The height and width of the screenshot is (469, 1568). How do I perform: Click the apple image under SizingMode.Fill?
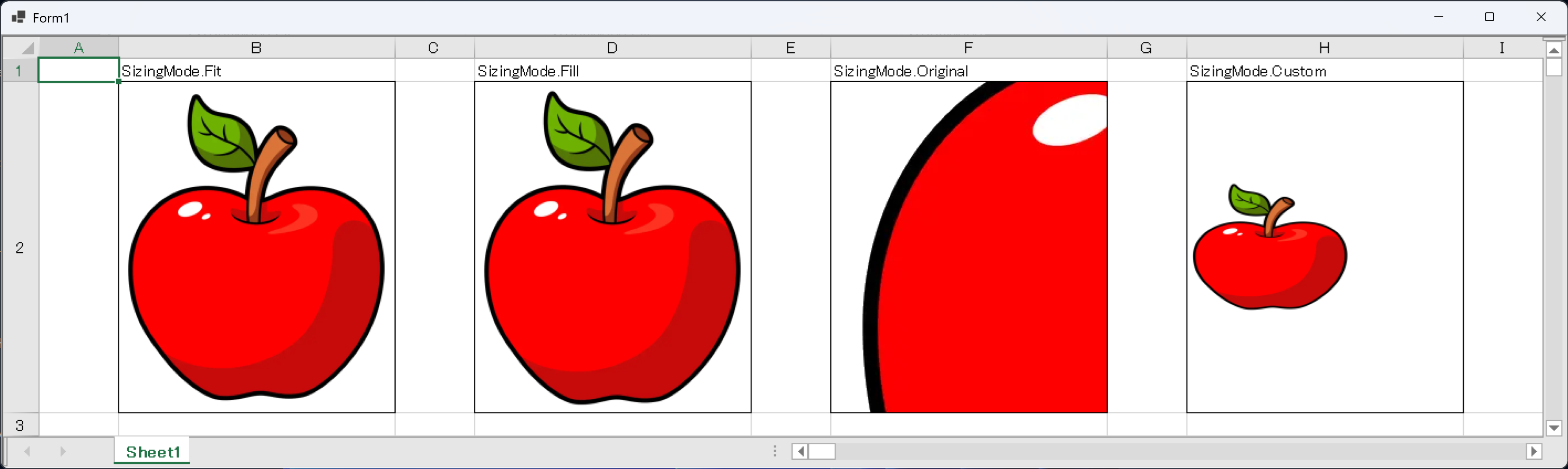[612, 247]
